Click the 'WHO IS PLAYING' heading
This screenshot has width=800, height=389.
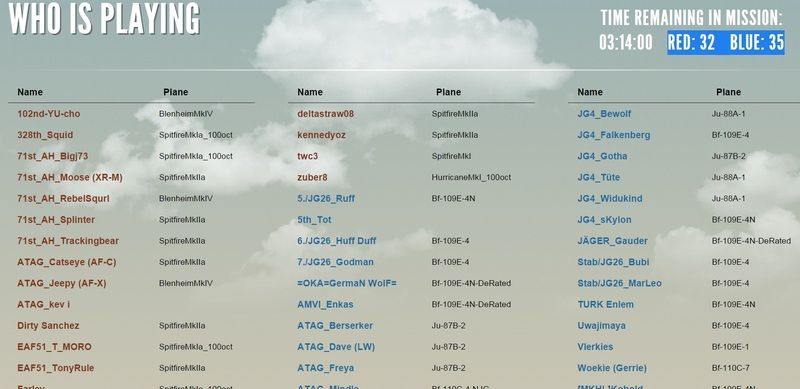104,18
